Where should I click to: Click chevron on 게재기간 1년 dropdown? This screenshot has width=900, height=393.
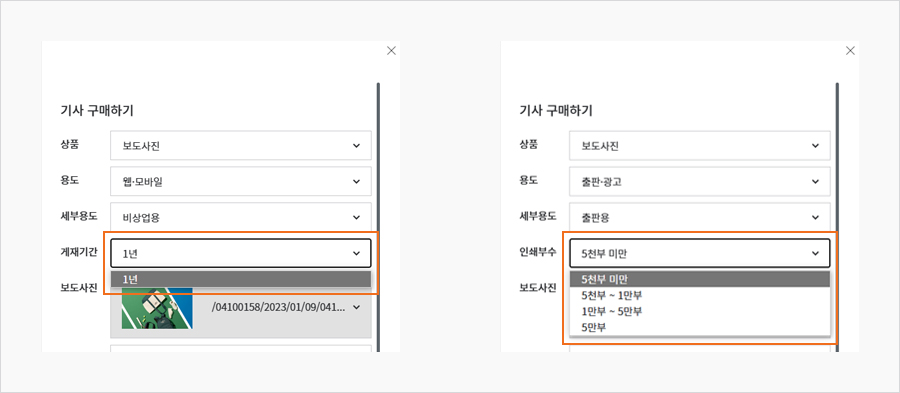(356, 253)
